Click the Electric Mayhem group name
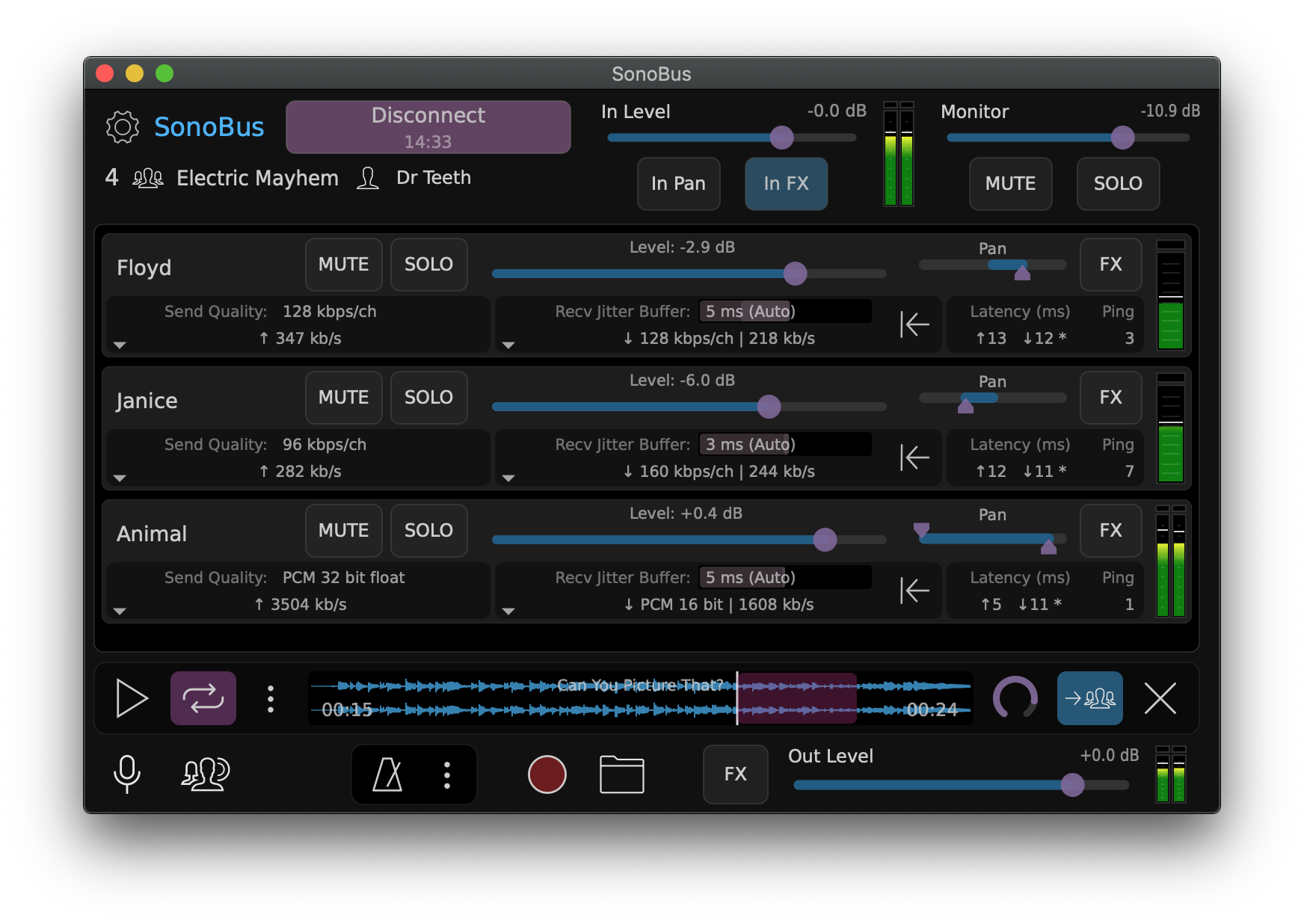 [x=257, y=178]
